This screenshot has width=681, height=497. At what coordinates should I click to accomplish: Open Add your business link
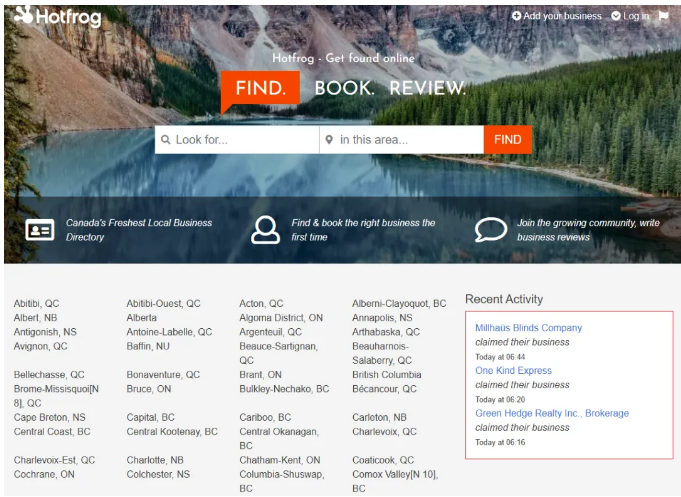[x=557, y=16]
